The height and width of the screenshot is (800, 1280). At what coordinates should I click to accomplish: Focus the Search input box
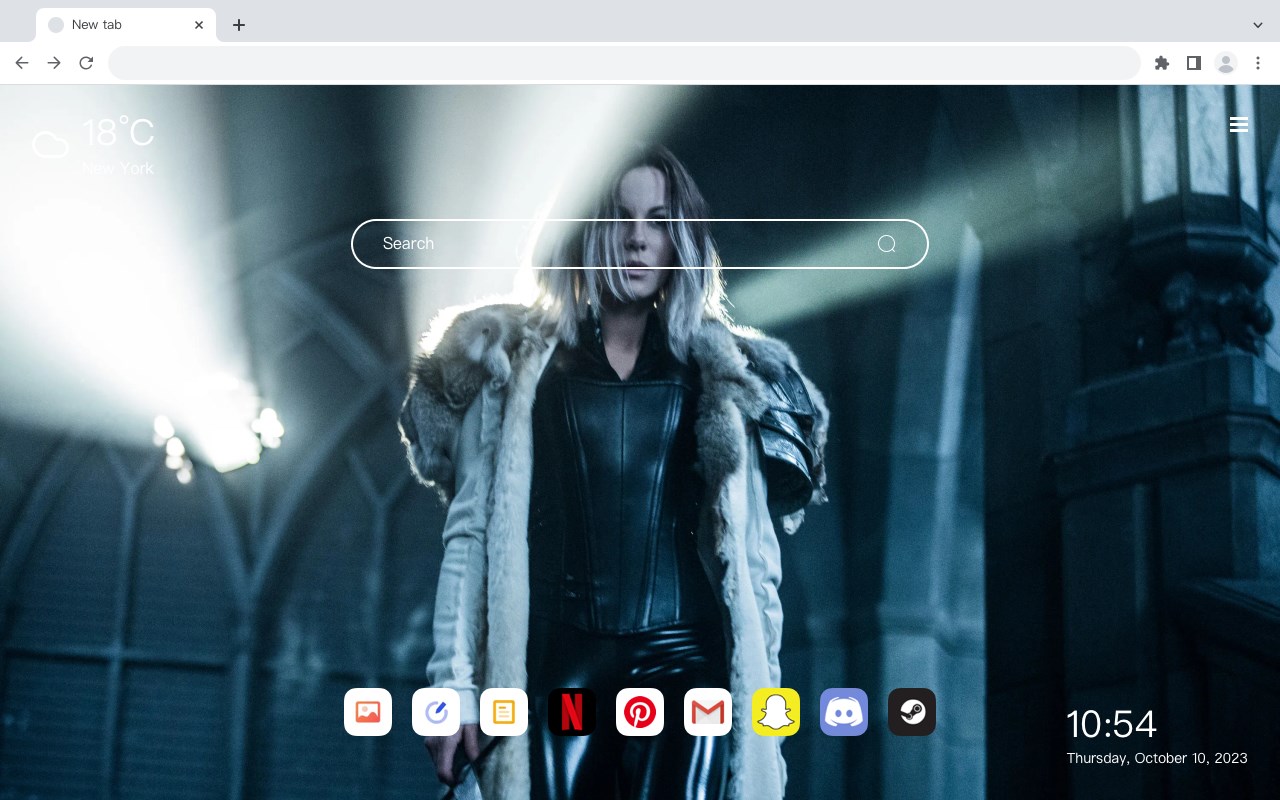pyautogui.click(x=640, y=244)
